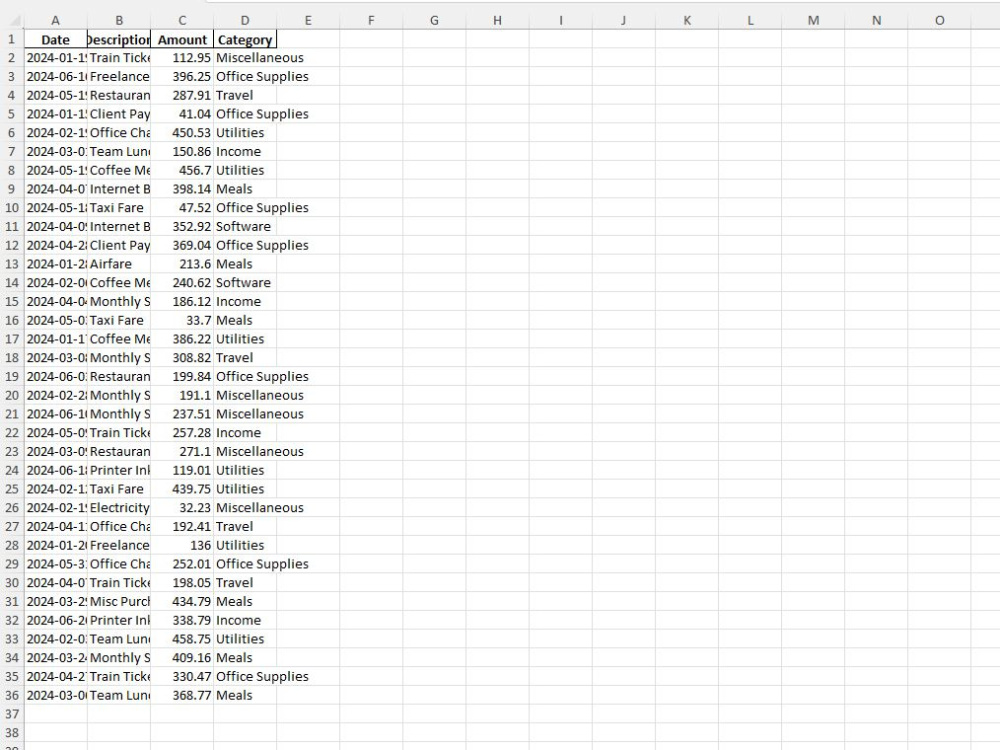This screenshot has width=1000, height=750.
Task: Click Software category in row 11
Action: pos(245,226)
